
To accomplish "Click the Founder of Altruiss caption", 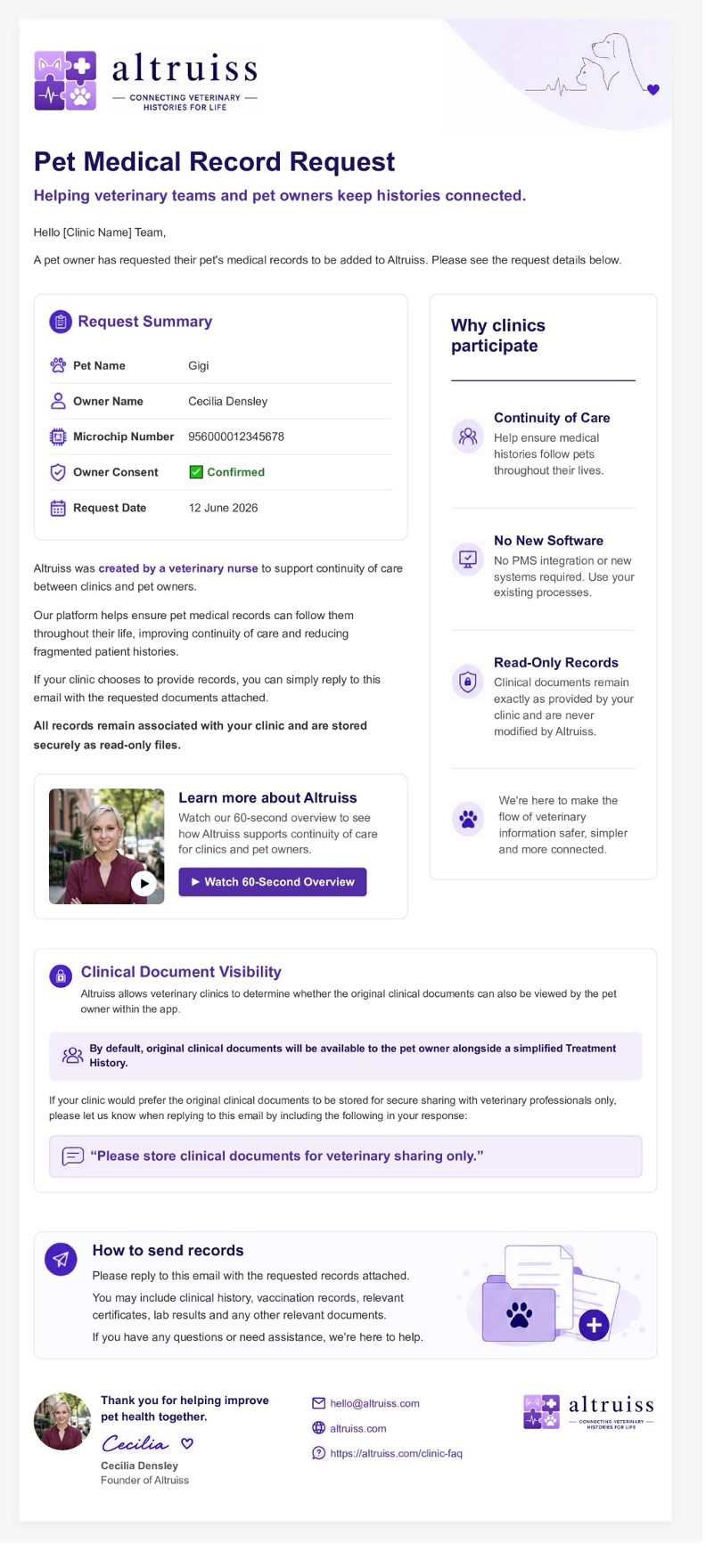I will [144, 1480].
